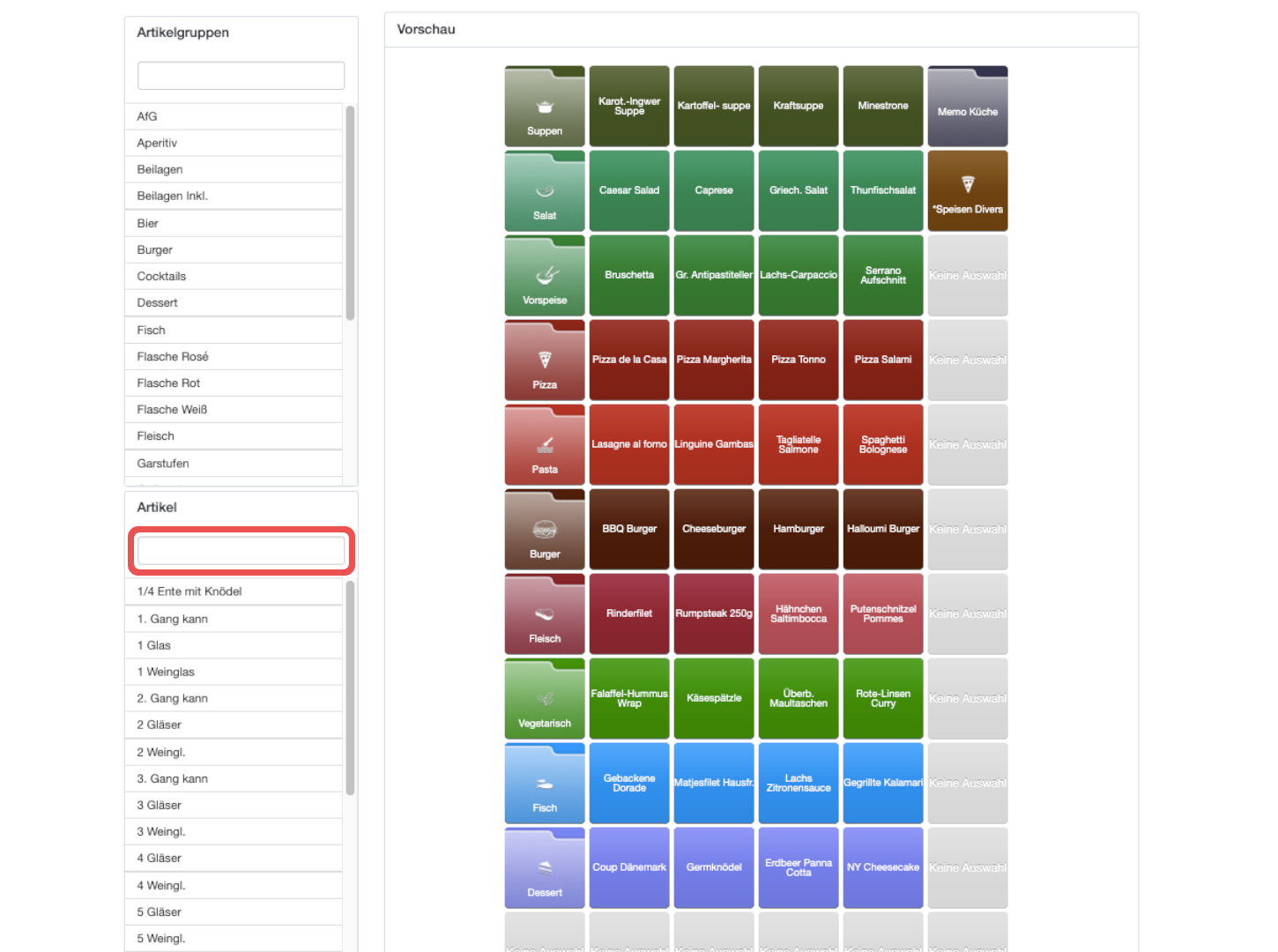This screenshot has height=952, width=1278.
Task: Open the Suppen folder tile
Action: pyautogui.click(x=545, y=106)
